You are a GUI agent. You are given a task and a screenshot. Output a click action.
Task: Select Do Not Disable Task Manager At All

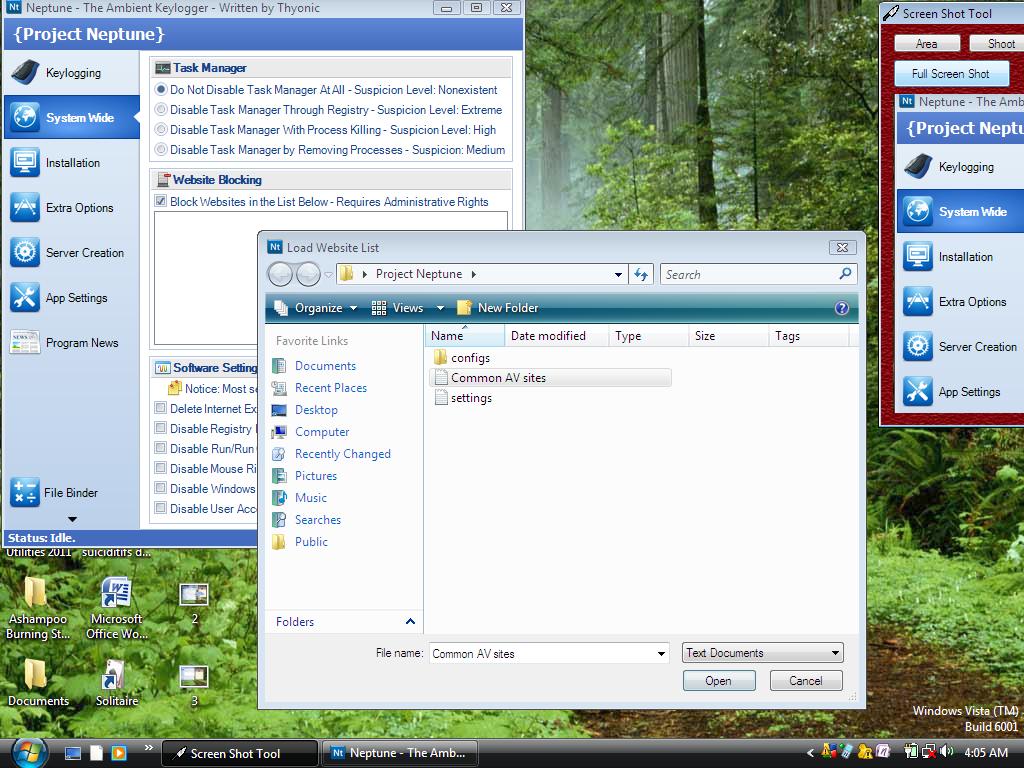point(161,89)
